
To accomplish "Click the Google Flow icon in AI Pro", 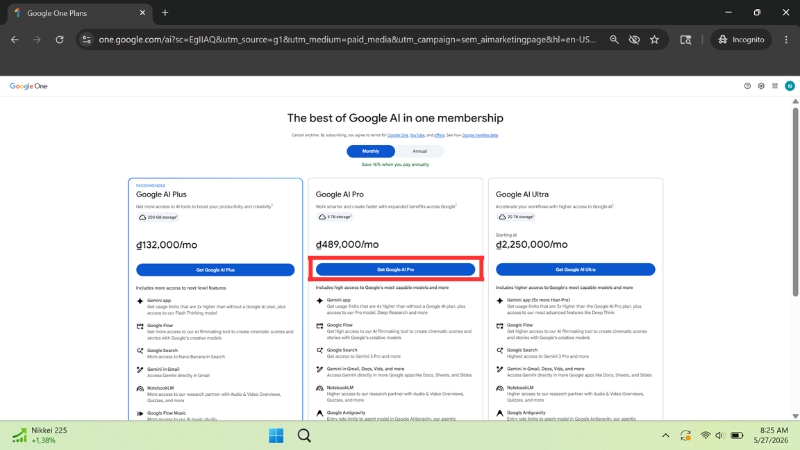I will [319, 326].
